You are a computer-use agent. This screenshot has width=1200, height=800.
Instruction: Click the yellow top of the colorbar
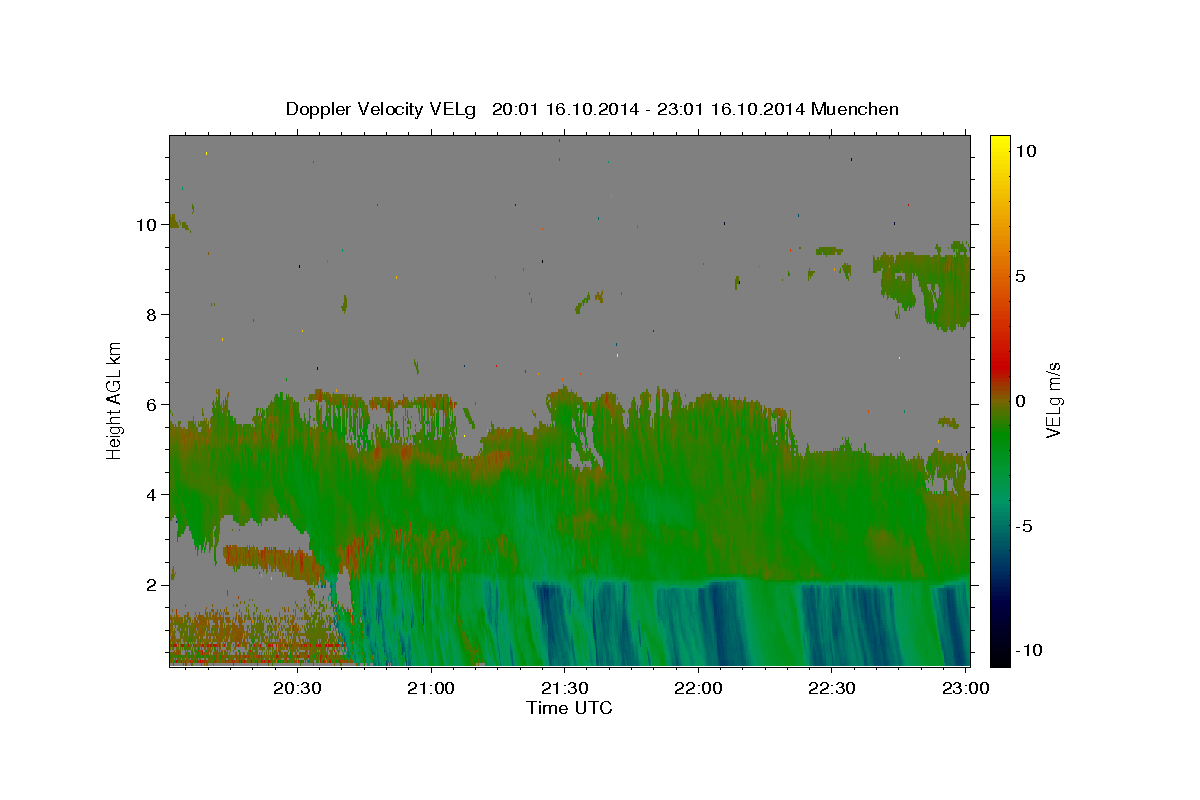[x=1000, y=142]
